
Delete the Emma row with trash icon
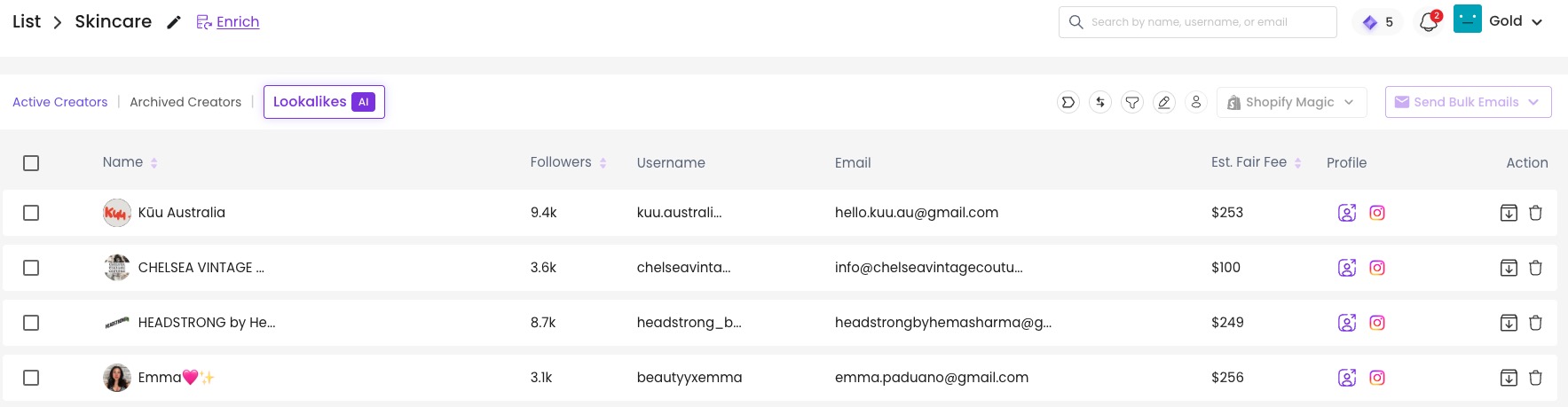tap(1535, 378)
